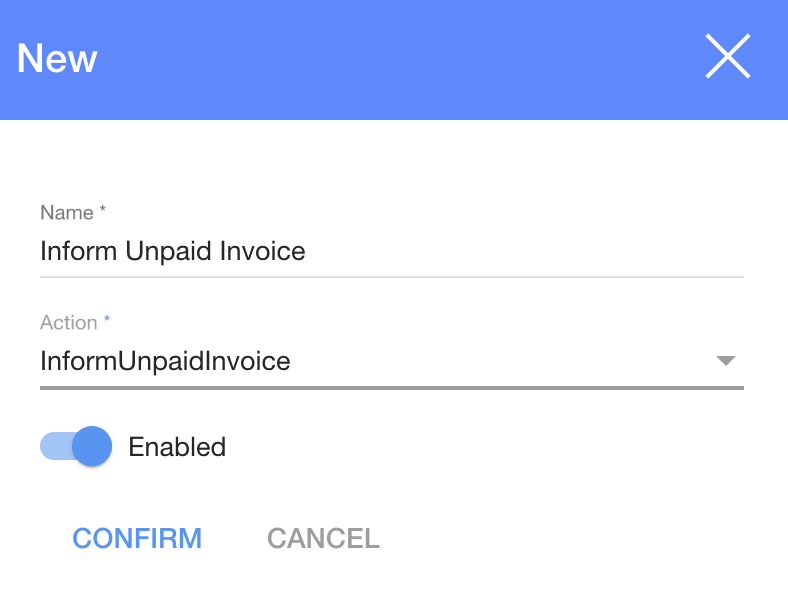The image size is (788, 598).
Task: Click the underline beneath the Action field
Action: tap(390, 386)
